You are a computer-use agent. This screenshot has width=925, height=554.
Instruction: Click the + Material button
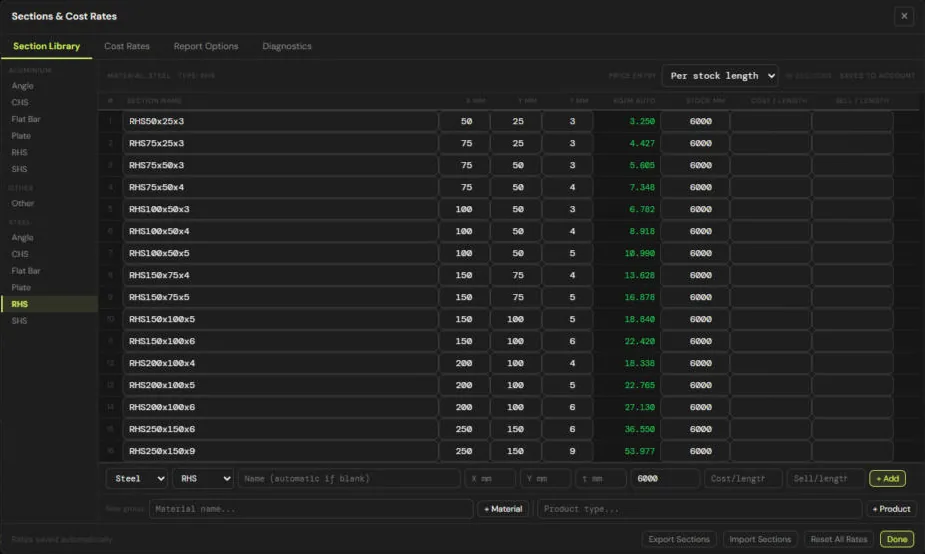[503, 509]
